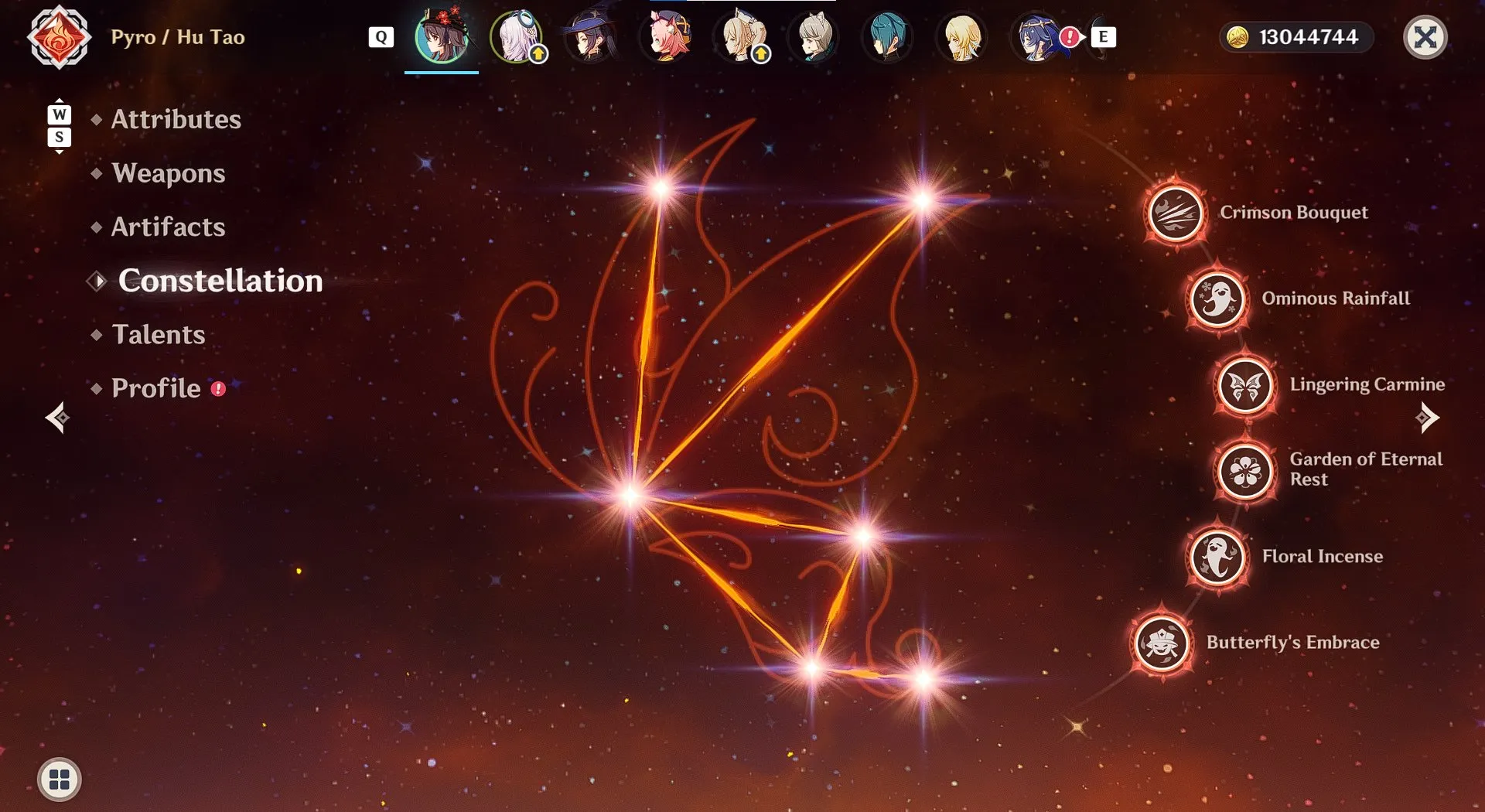Click the Floral Incense label text
Viewport: 1485px width, 812px height.
(1323, 557)
